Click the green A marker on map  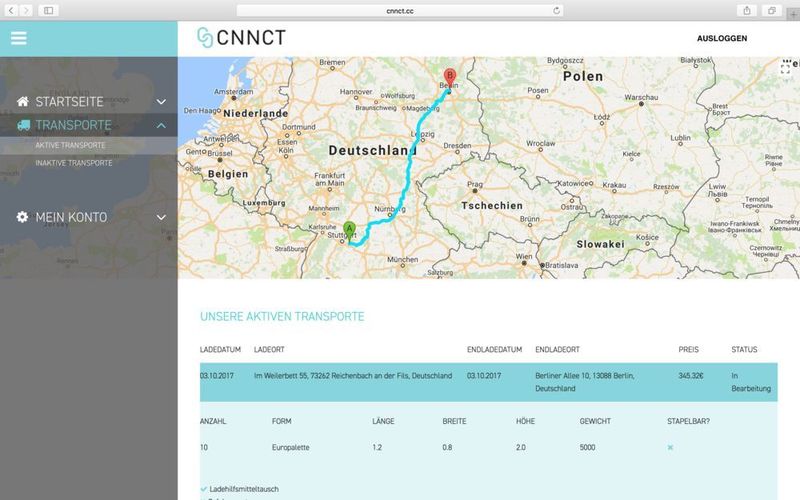tap(349, 231)
